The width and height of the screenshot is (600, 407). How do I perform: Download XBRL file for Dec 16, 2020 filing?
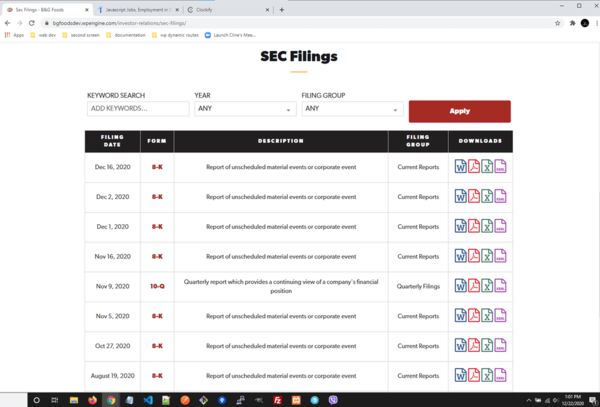(500, 166)
